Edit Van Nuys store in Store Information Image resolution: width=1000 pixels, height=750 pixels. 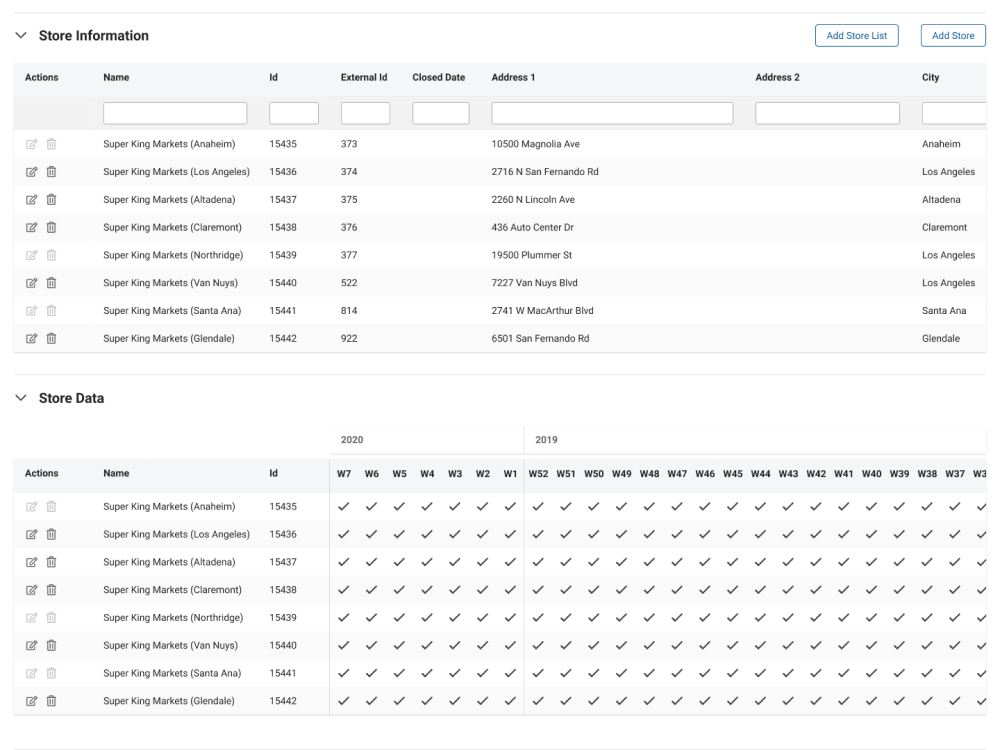[x=31, y=283]
